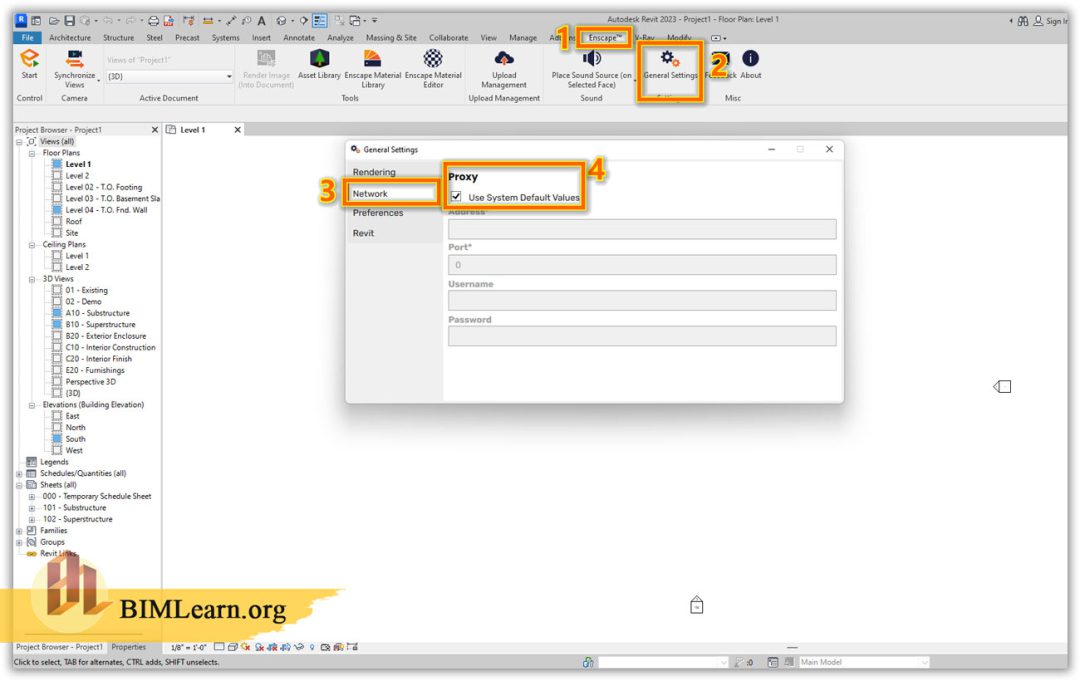Click the elevation tag marker on canvas
This screenshot has height=681, width=1080.
[x=1002, y=386]
